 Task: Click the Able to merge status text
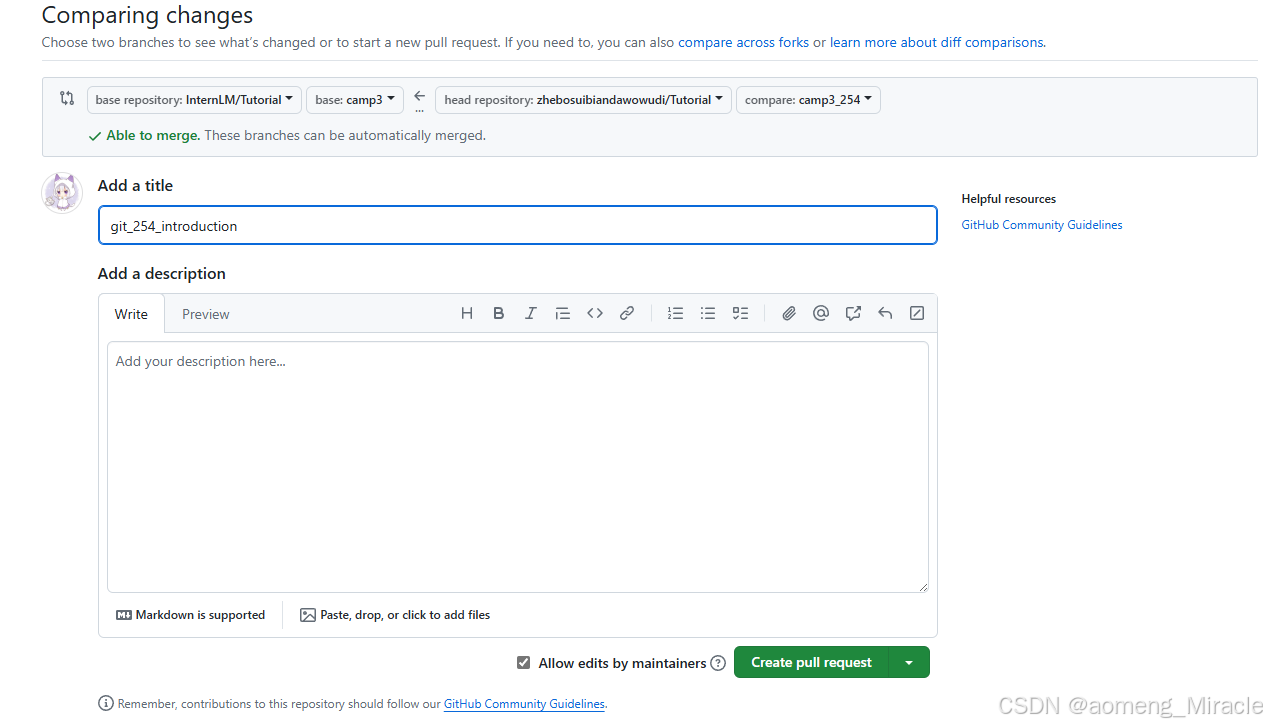click(153, 135)
